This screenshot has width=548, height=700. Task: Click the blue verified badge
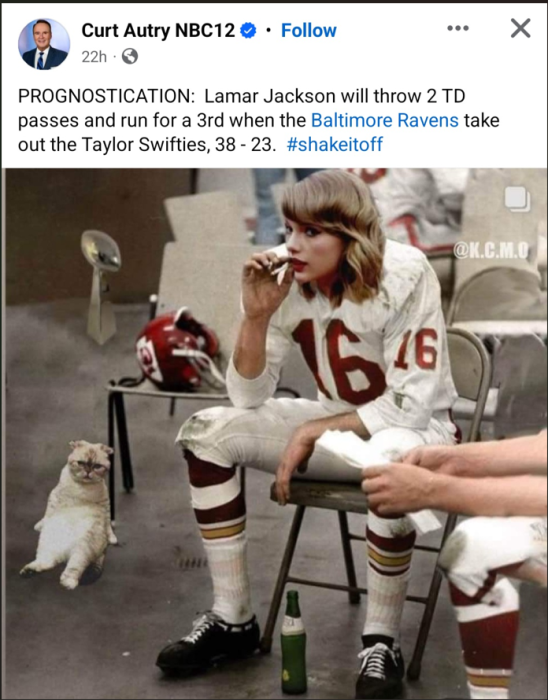[x=248, y=30]
